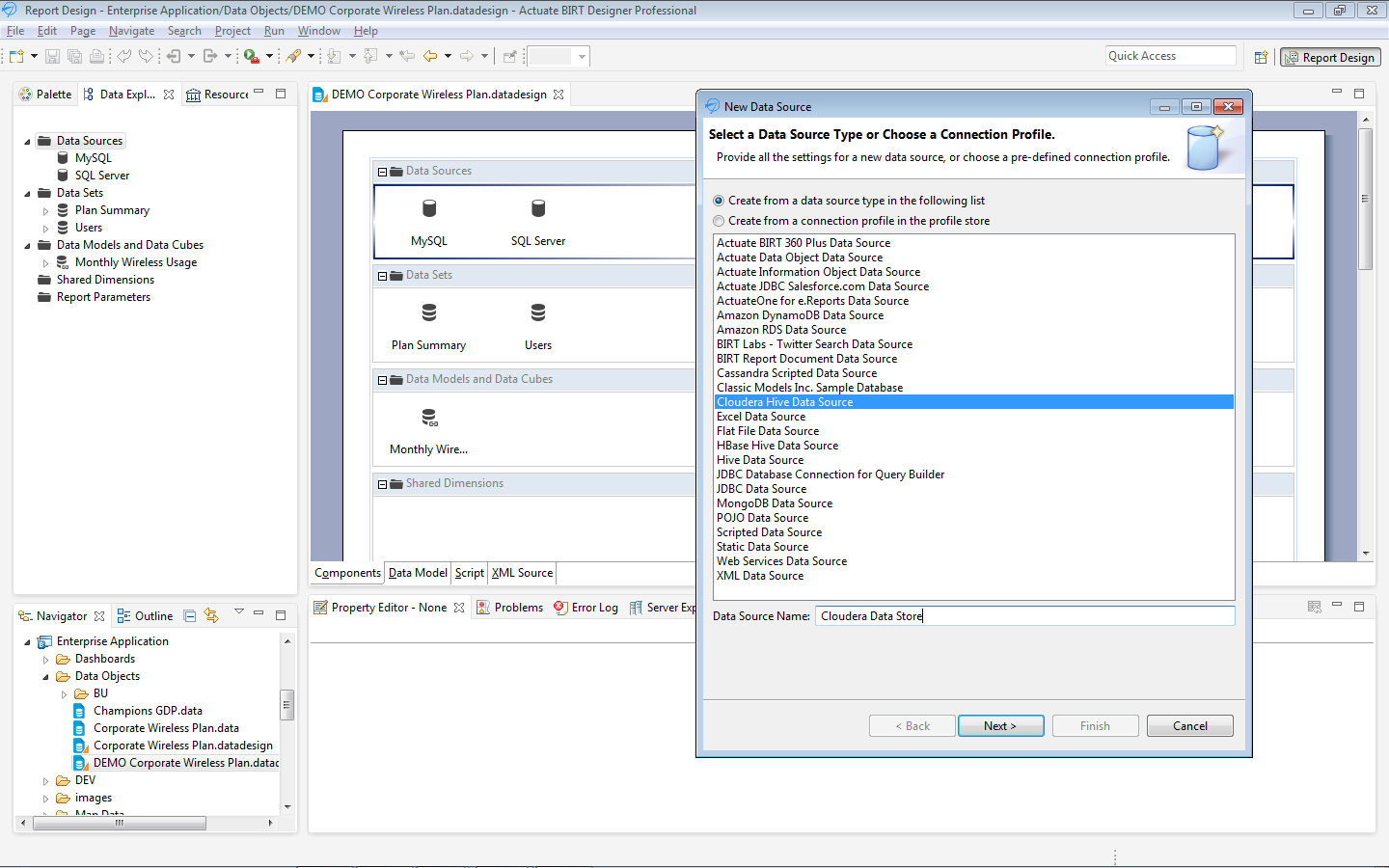Open the Navigate menu
The height and width of the screenshot is (868, 1389).
[131, 31]
